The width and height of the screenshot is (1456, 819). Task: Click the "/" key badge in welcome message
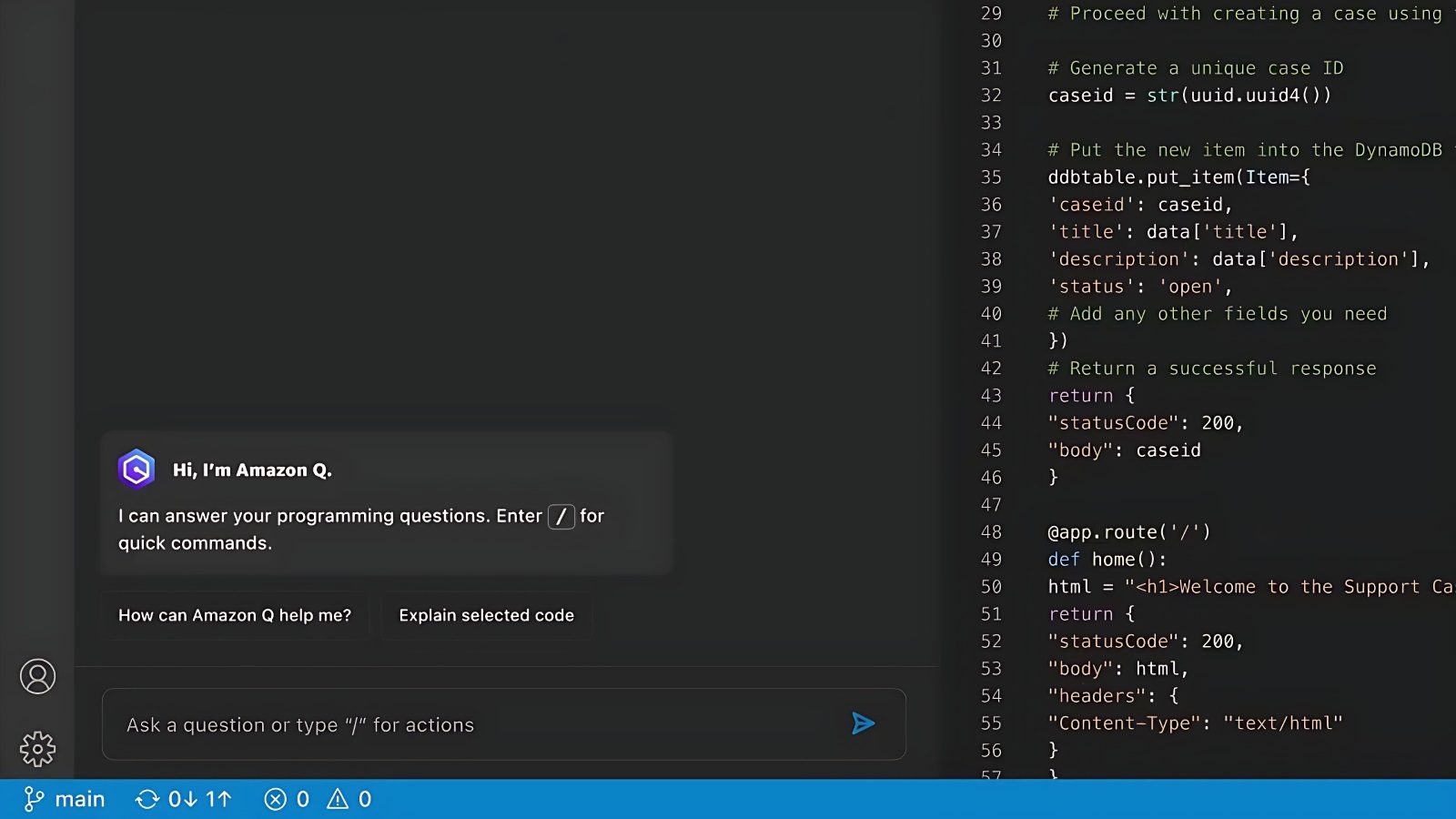(x=561, y=517)
